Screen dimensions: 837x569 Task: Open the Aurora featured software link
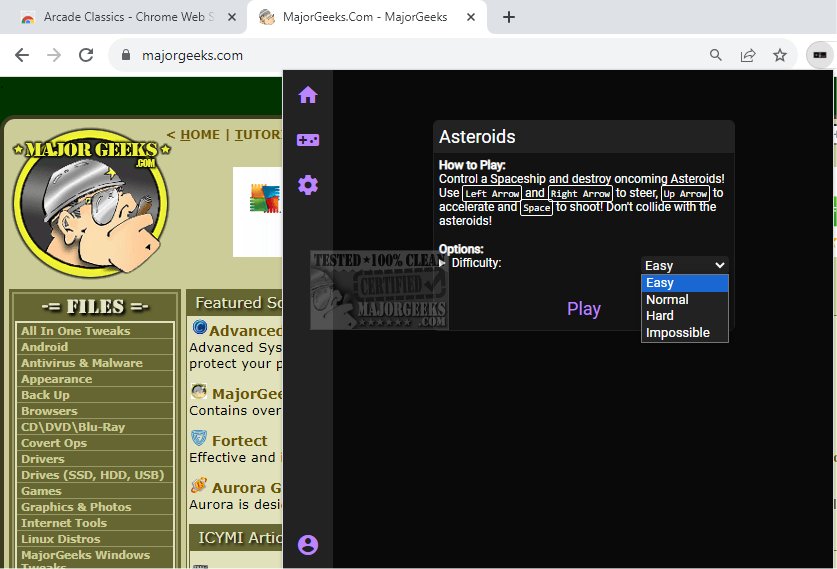pyautogui.click(x=247, y=488)
